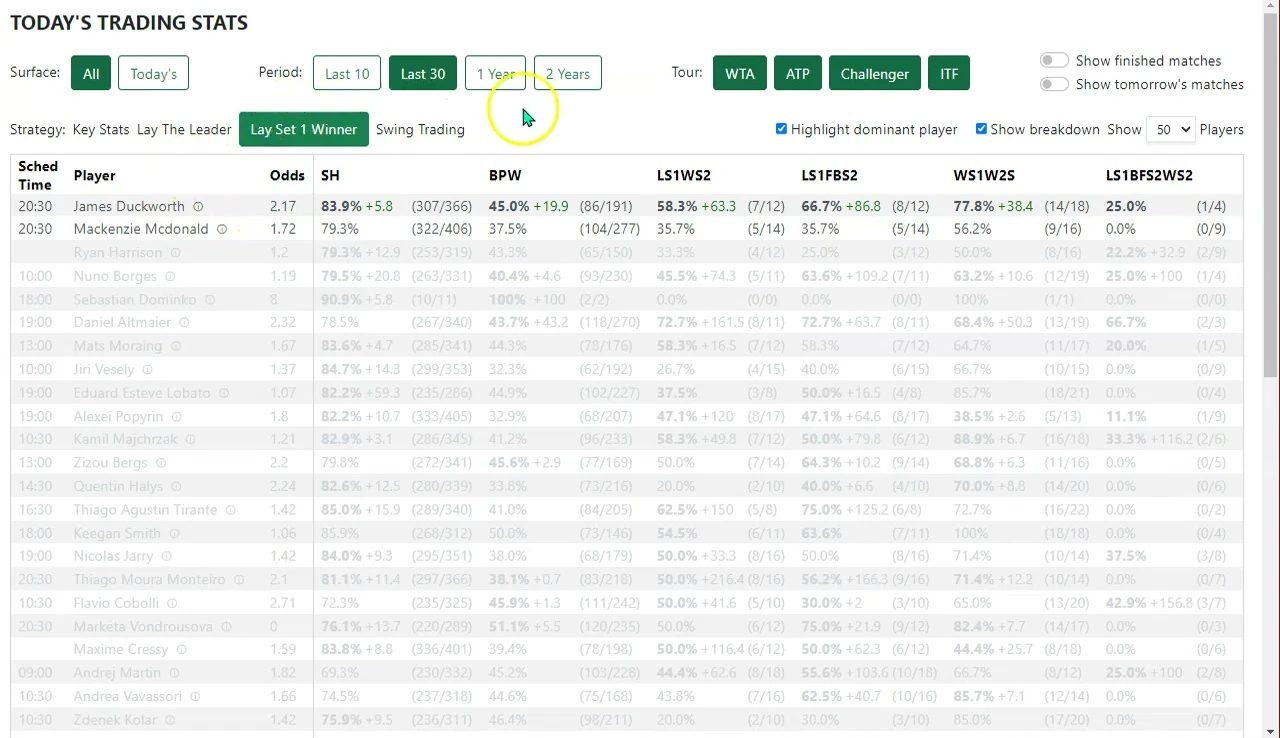Sort by WS1W2S column header
Viewport: 1280px width, 738px height.
click(x=984, y=175)
